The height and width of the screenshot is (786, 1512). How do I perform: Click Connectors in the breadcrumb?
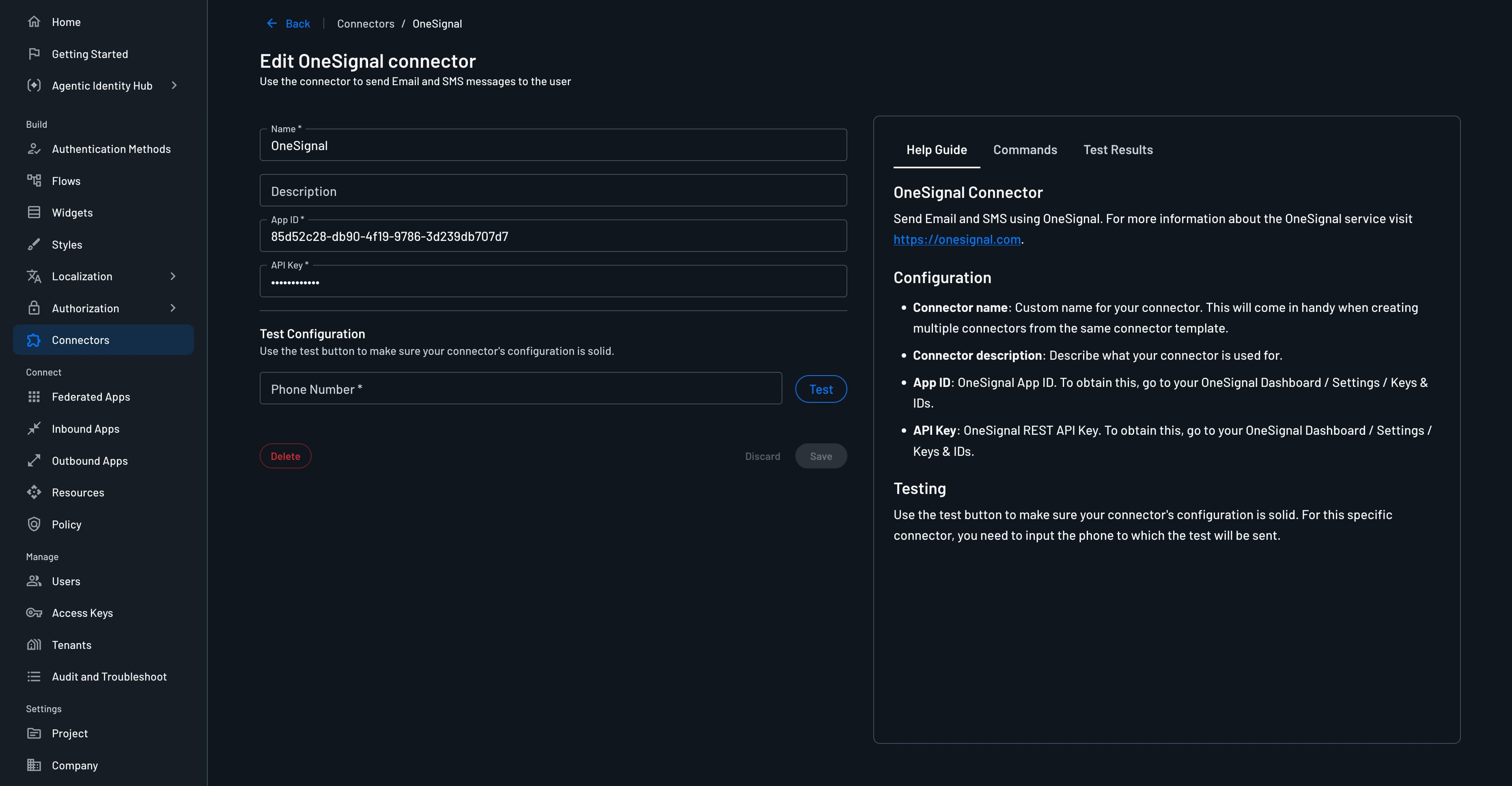click(x=366, y=24)
